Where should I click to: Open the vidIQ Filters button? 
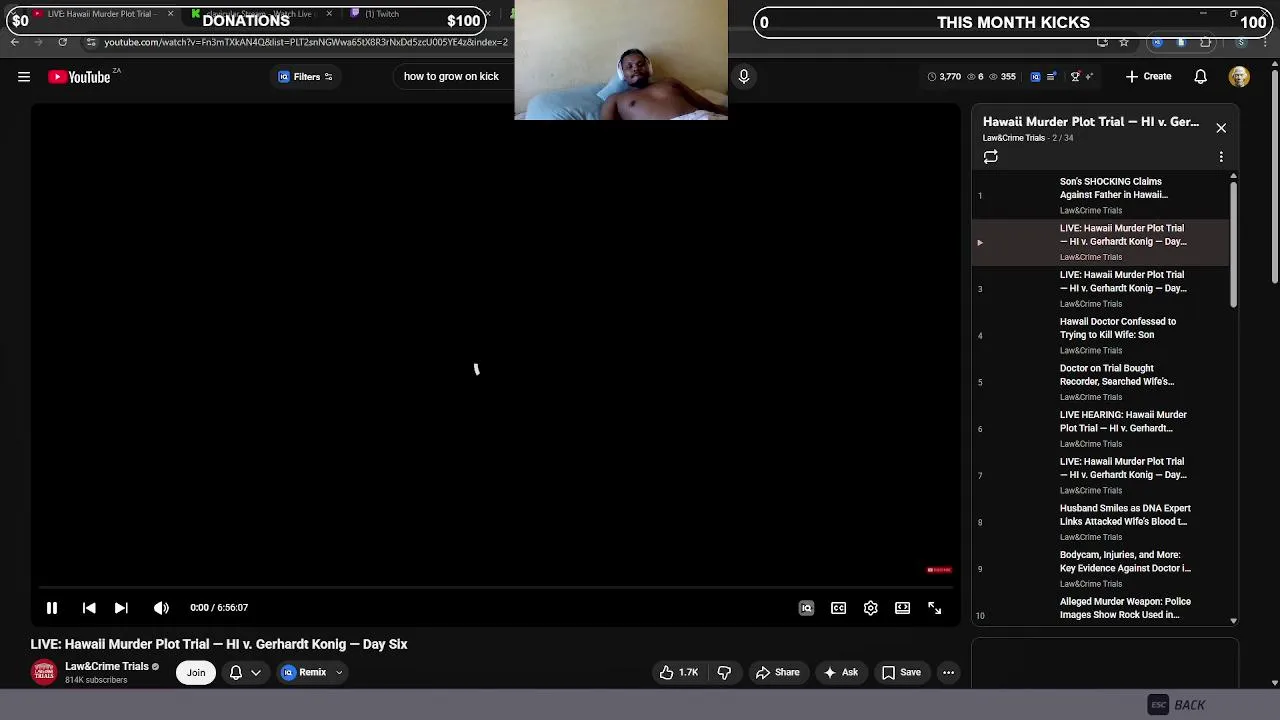pyautogui.click(x=306, y=77)
